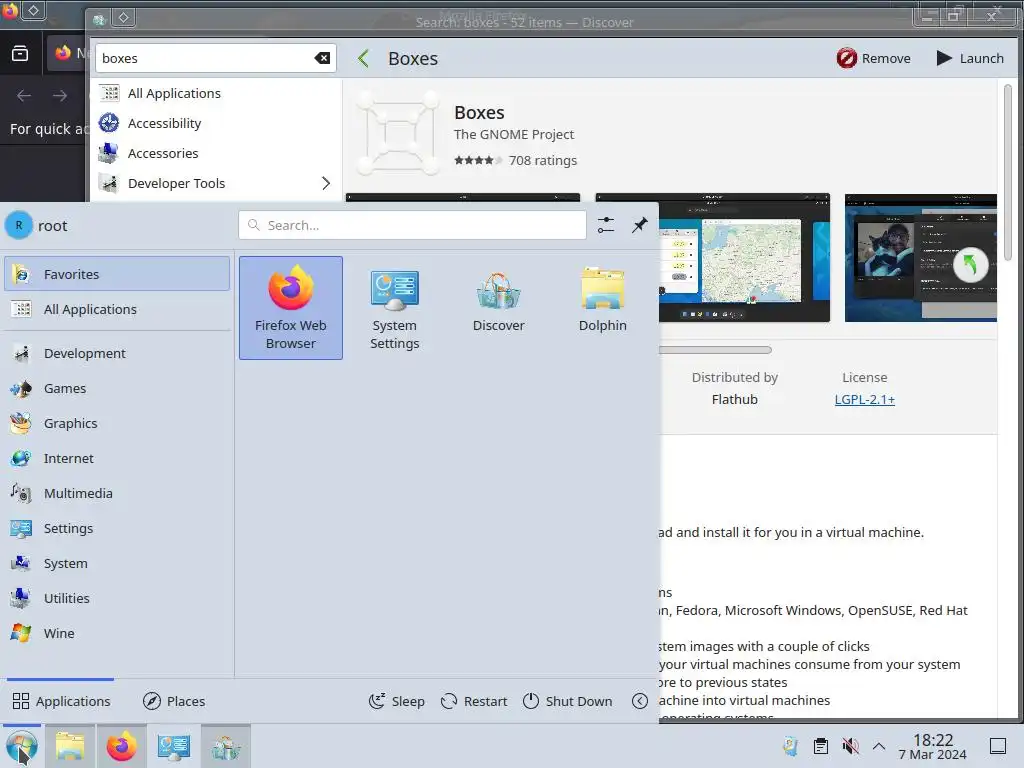This screenshot has width=1024, height=768.
Task: Click the show desktop icon in tray
Action: click(998, 746)
